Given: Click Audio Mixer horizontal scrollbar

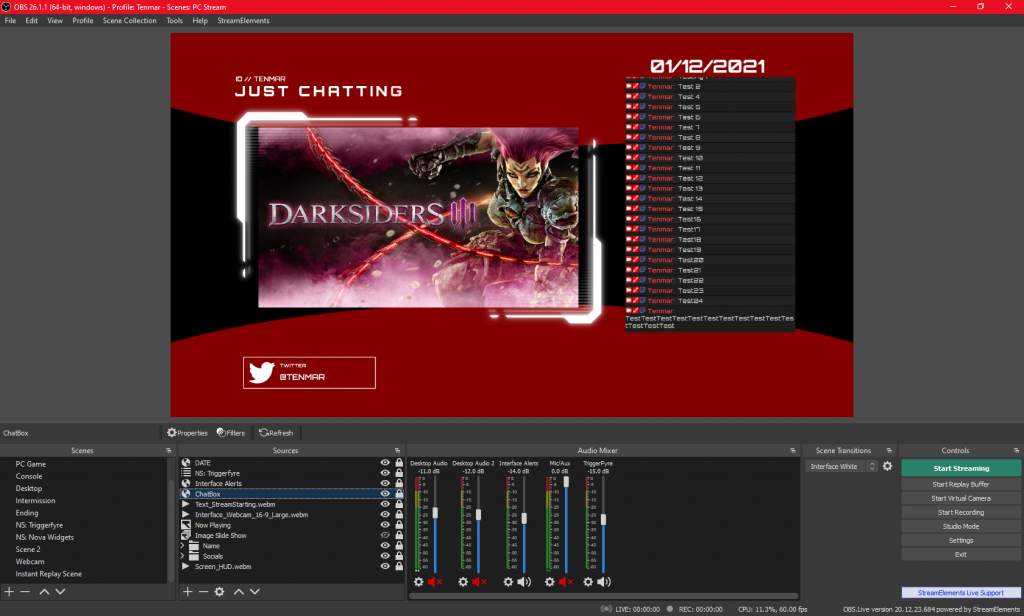Looking at the screenshot, I should pos(603,596).
